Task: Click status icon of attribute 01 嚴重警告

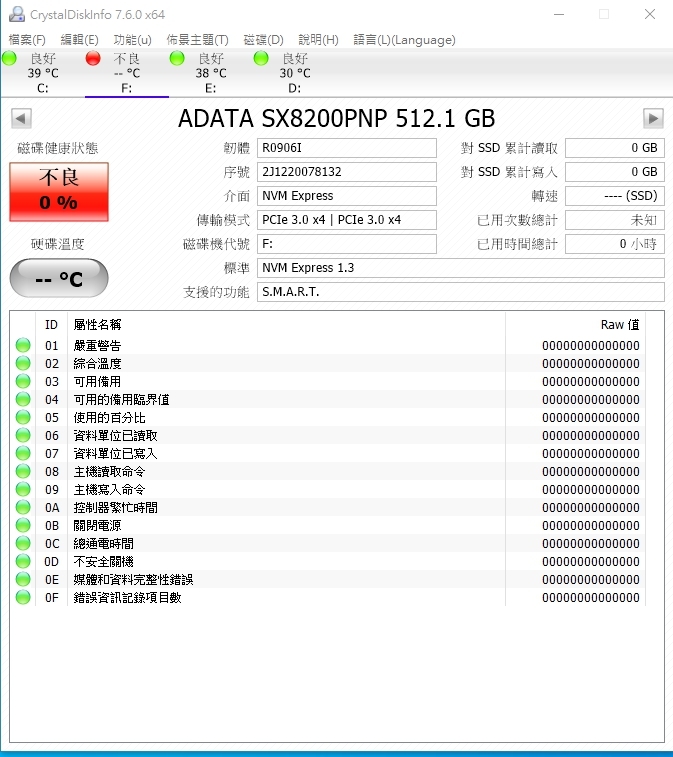Action: (x=23, y=345)
